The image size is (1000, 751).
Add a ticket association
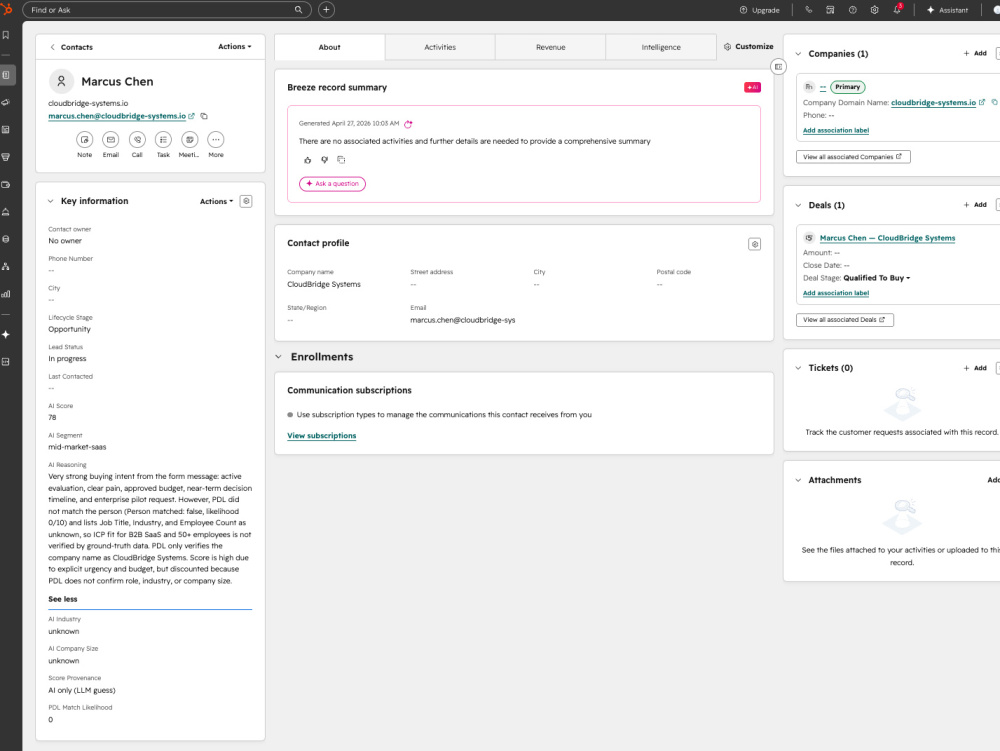coord(975,368)
